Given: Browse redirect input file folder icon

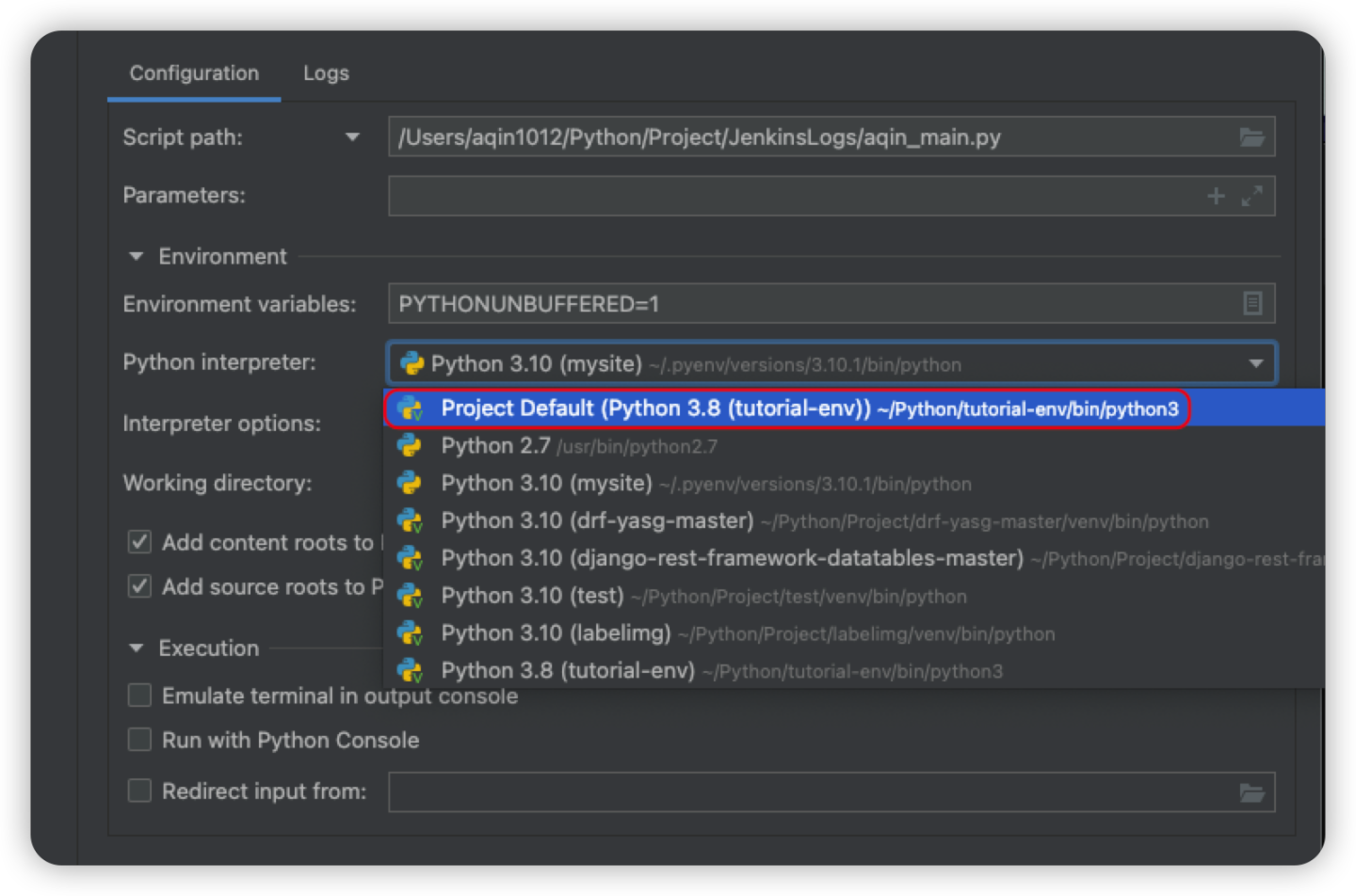Looking at the screenshot, I should point(1251,792).
